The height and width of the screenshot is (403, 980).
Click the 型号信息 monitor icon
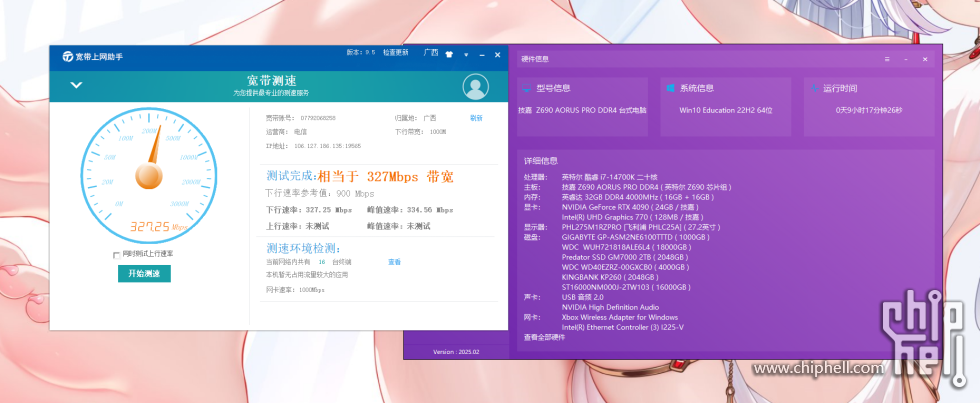pos(526,89)
